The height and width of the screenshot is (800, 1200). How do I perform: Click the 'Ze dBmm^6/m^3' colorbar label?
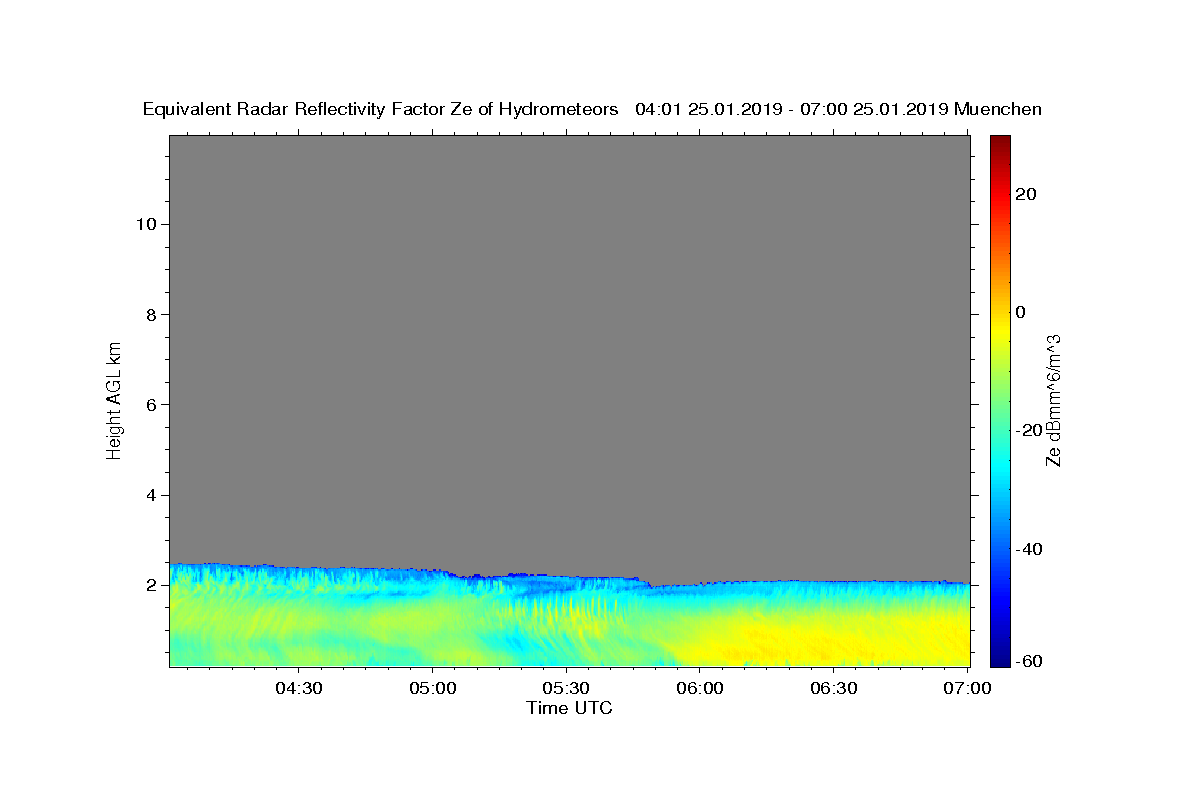(x=1052, y=400)
